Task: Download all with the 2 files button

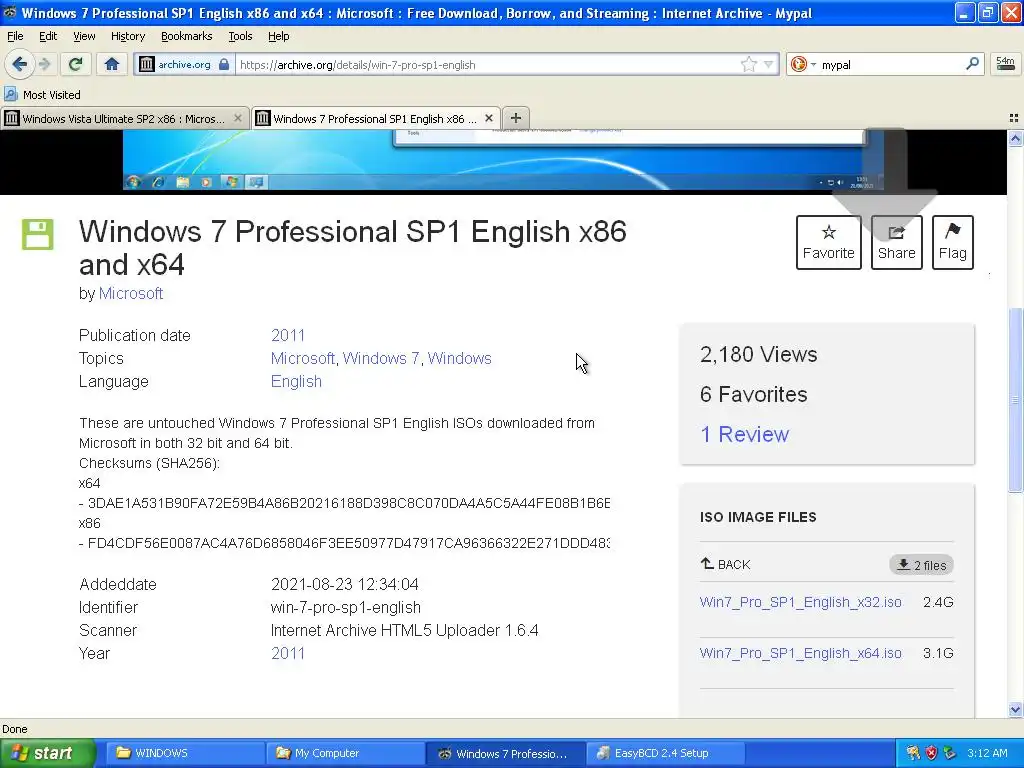Action: click(921, 565)
